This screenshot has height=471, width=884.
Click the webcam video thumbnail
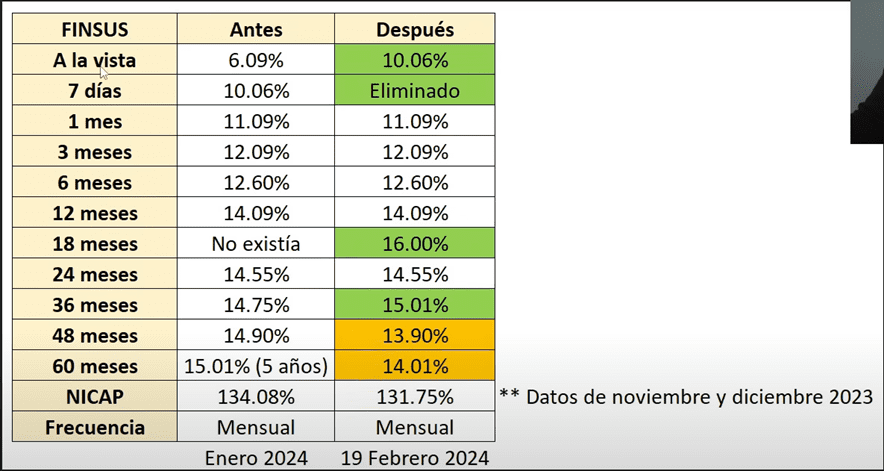(x=867, y=72)
